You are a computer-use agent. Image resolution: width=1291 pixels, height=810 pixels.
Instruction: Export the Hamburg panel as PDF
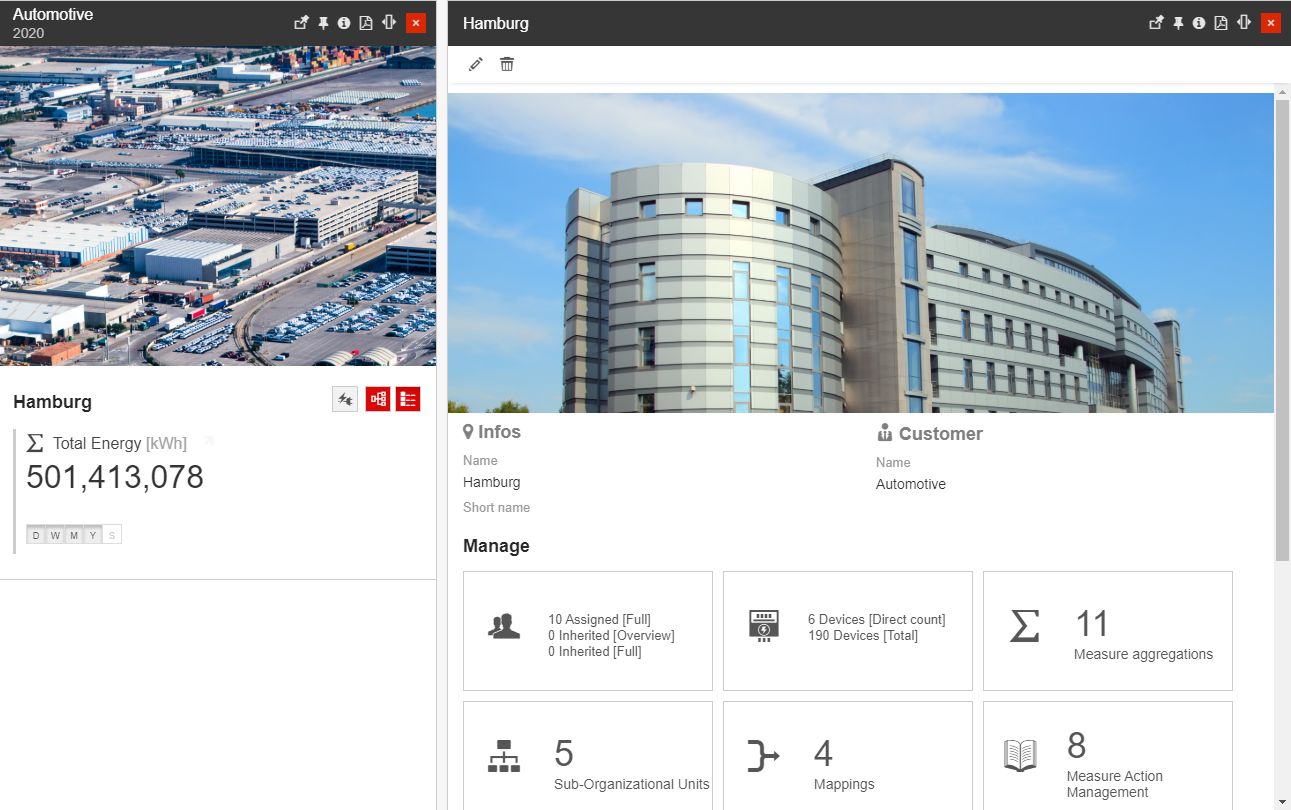[1221, 23]
